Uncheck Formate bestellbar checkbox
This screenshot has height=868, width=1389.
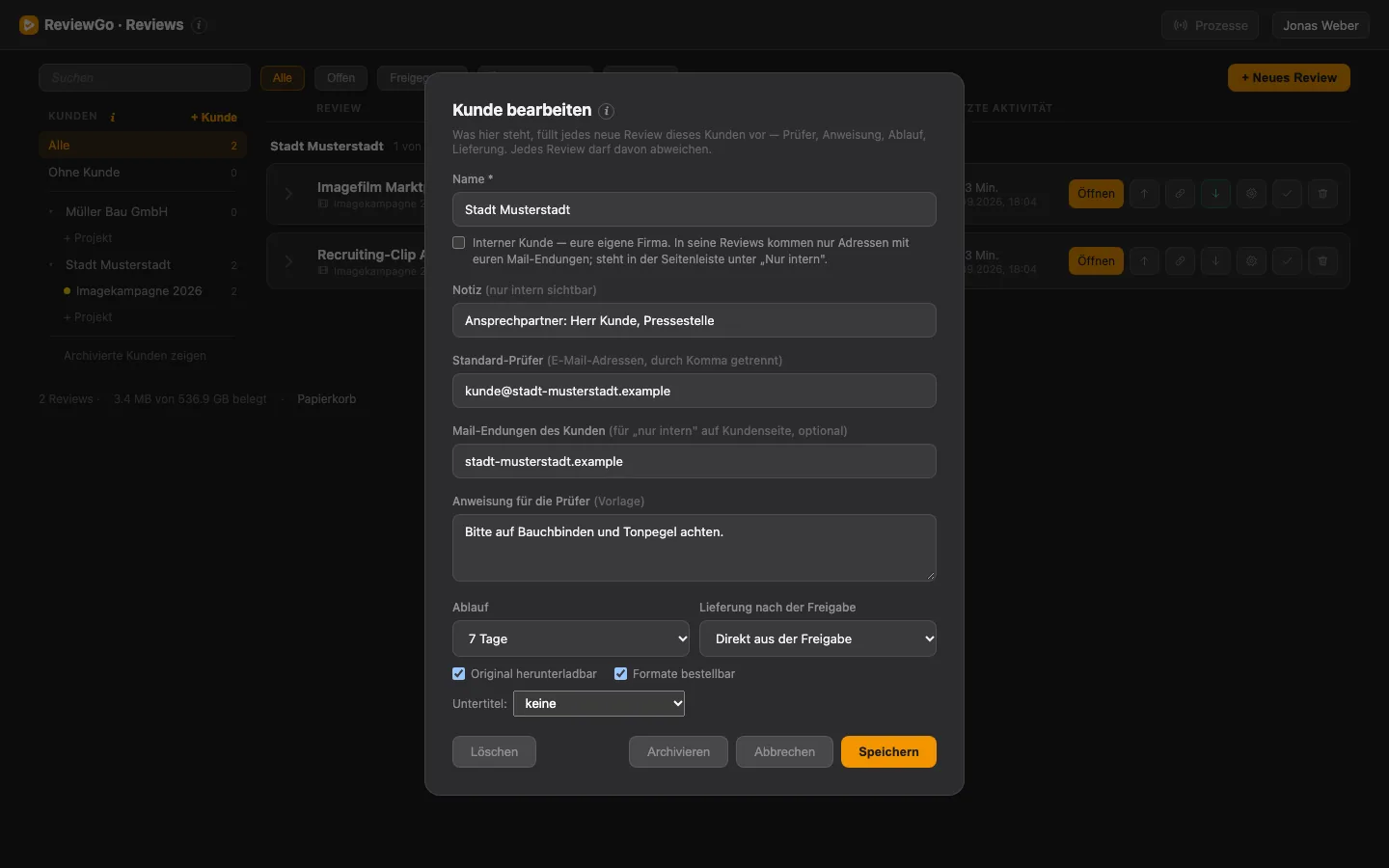621,674
